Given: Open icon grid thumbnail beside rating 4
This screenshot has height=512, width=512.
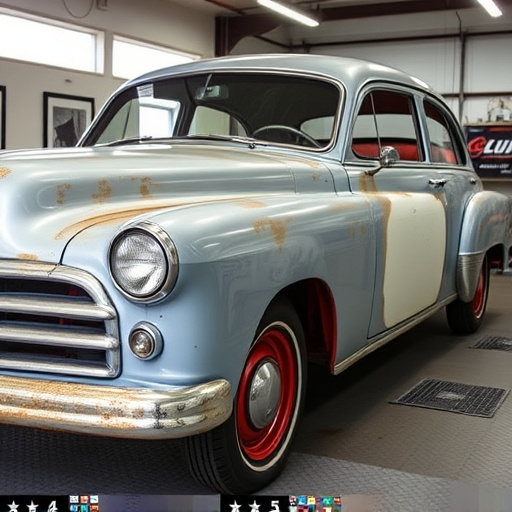Looking at the screenshot, I should click(84, 504).
